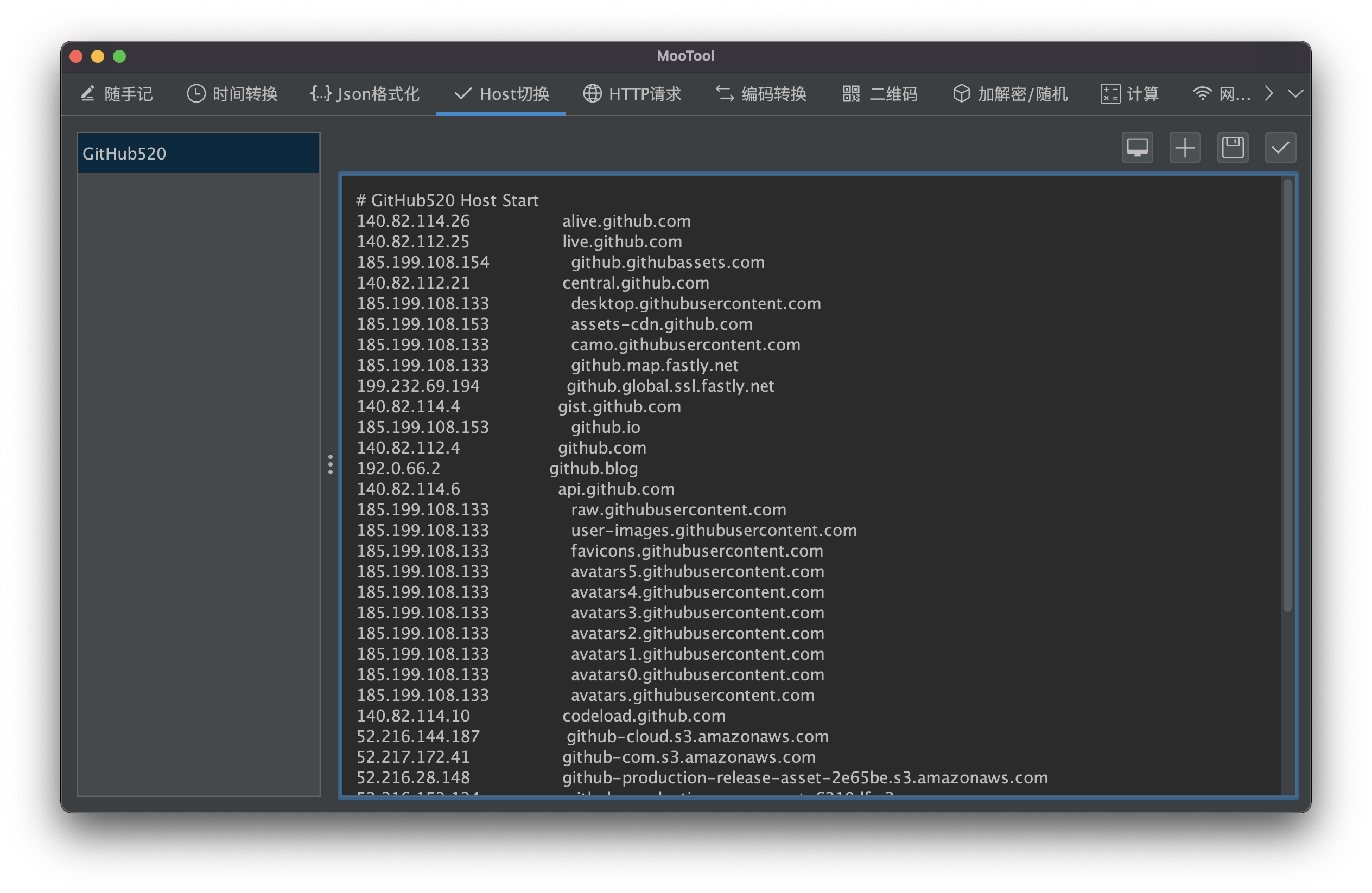
Task: Open the 二维码 QR code tab
Action: [x=880, y=94]
